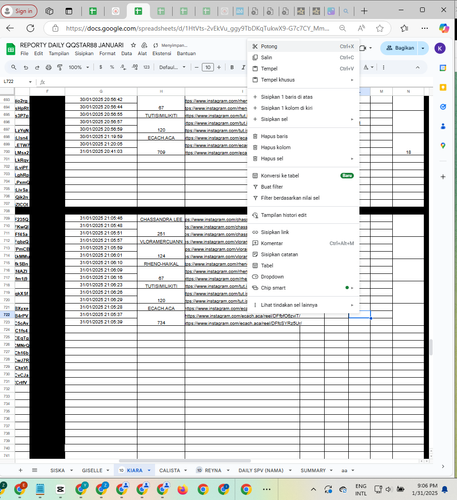Choose Hapus baris in context menu
This screenshot has width=457, height=500.
click(x=303, y=136)
